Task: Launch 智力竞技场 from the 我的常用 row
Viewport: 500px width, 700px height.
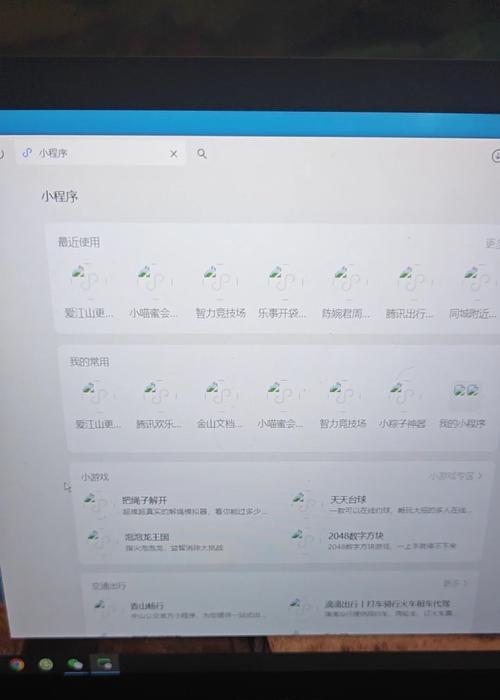Action: coord(343,404)
